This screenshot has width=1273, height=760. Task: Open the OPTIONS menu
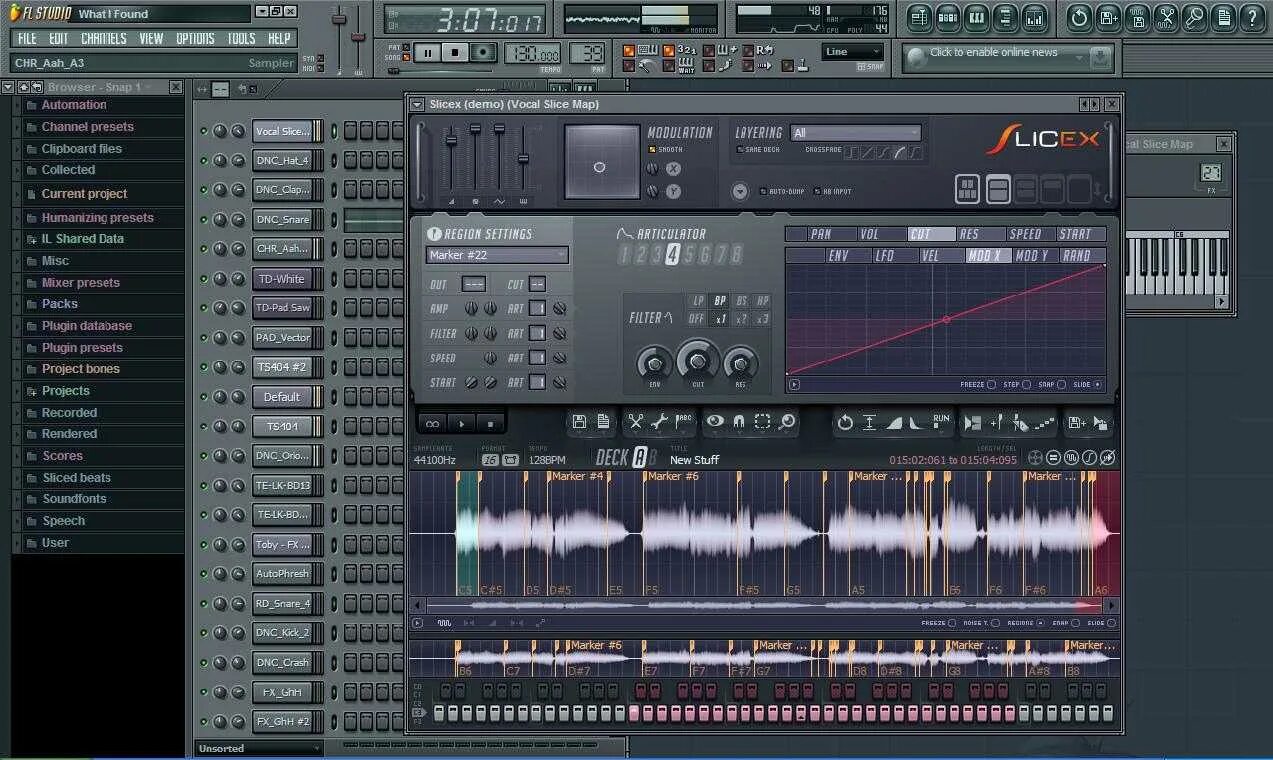tap(195, 38)
